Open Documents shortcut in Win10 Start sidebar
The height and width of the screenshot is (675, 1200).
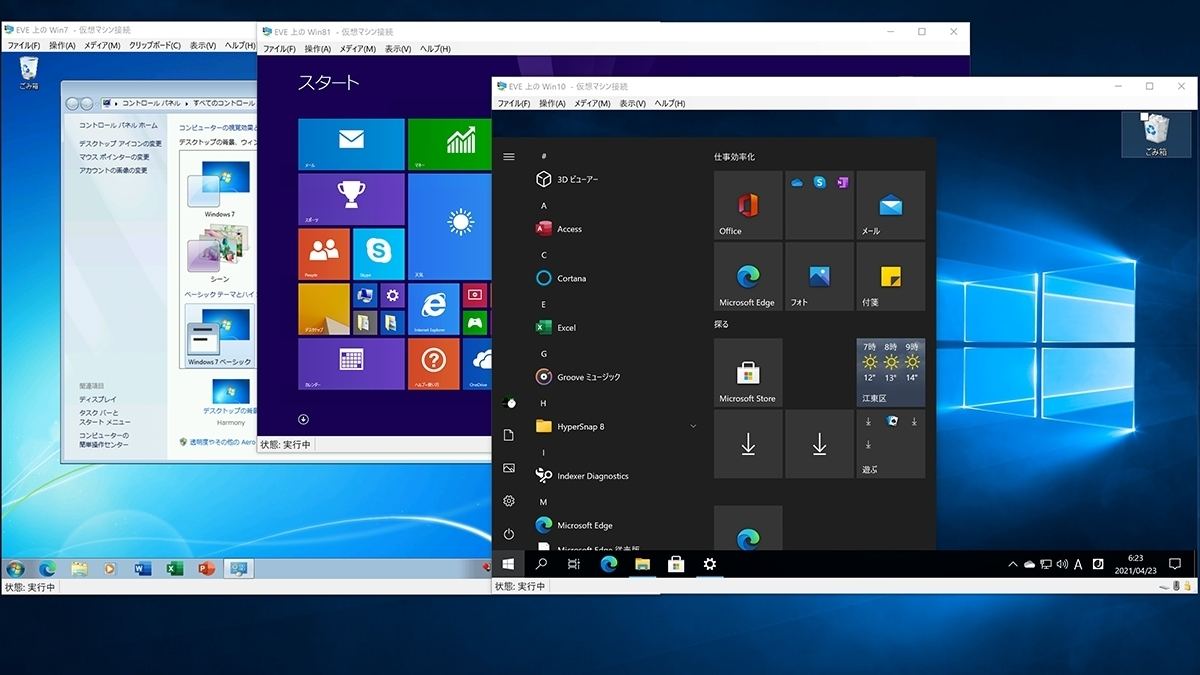click(509, 435)
